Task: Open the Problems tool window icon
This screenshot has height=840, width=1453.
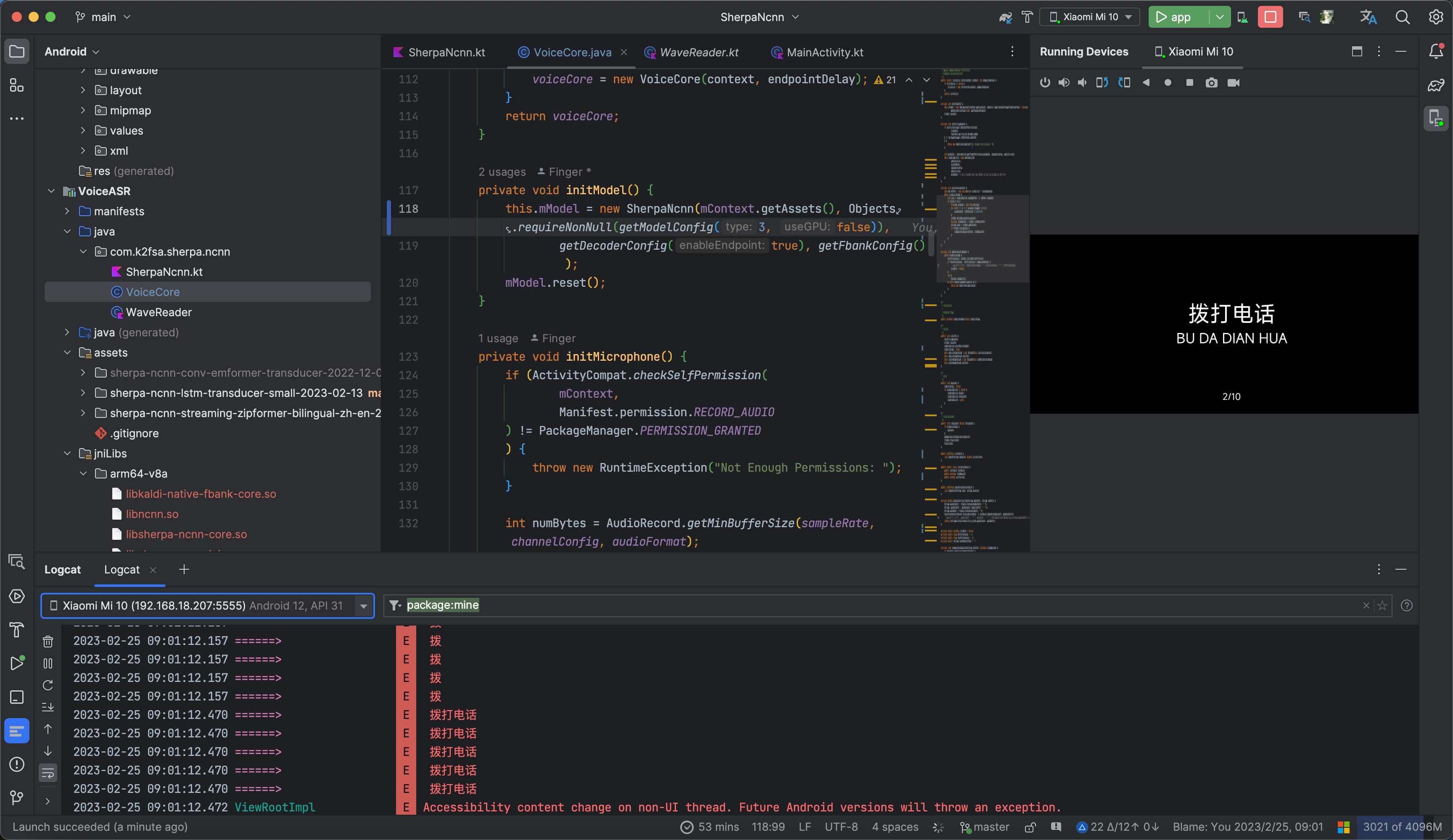Action: point(16,765)
